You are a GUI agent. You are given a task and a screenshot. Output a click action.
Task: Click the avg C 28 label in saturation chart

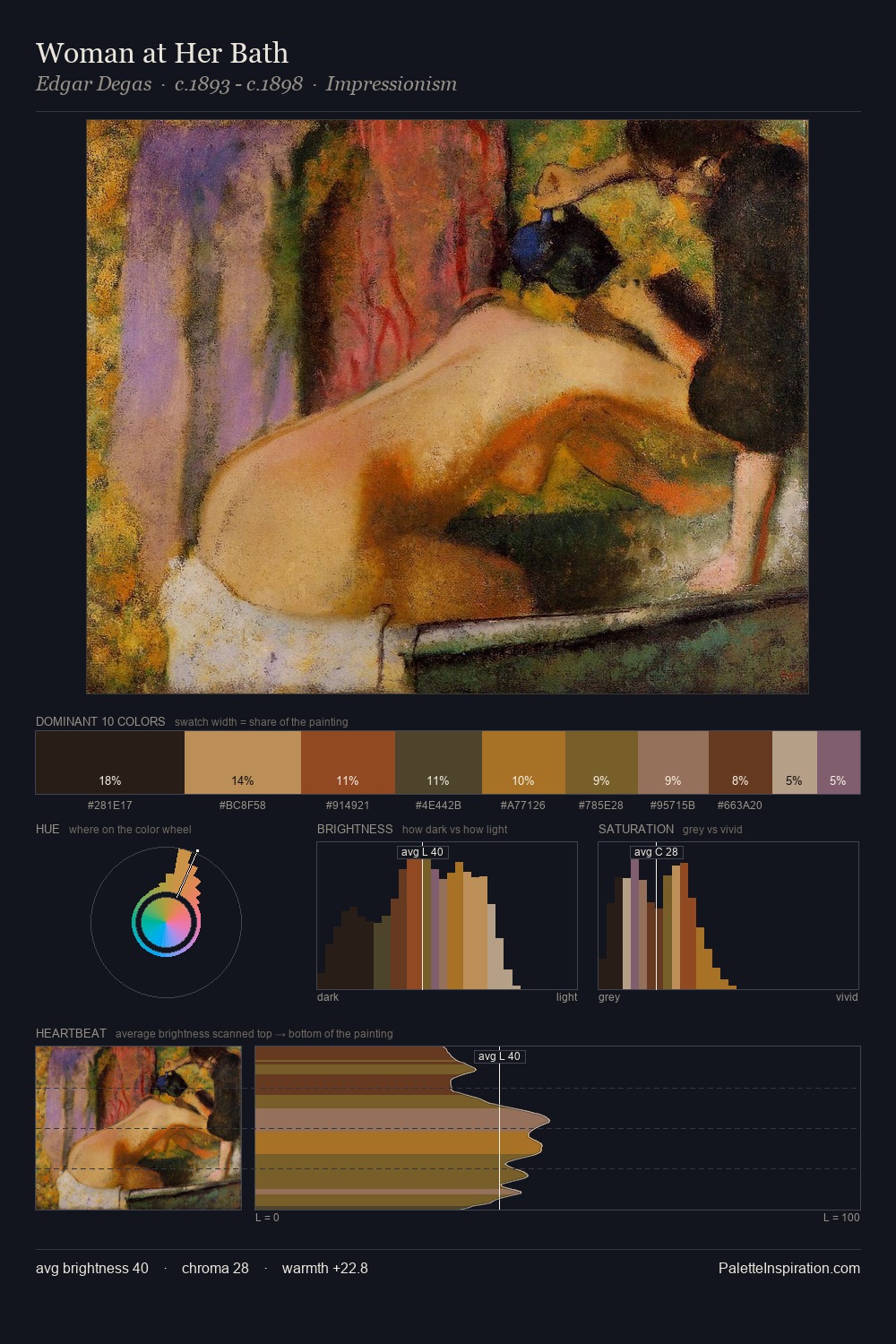point(657,852)
